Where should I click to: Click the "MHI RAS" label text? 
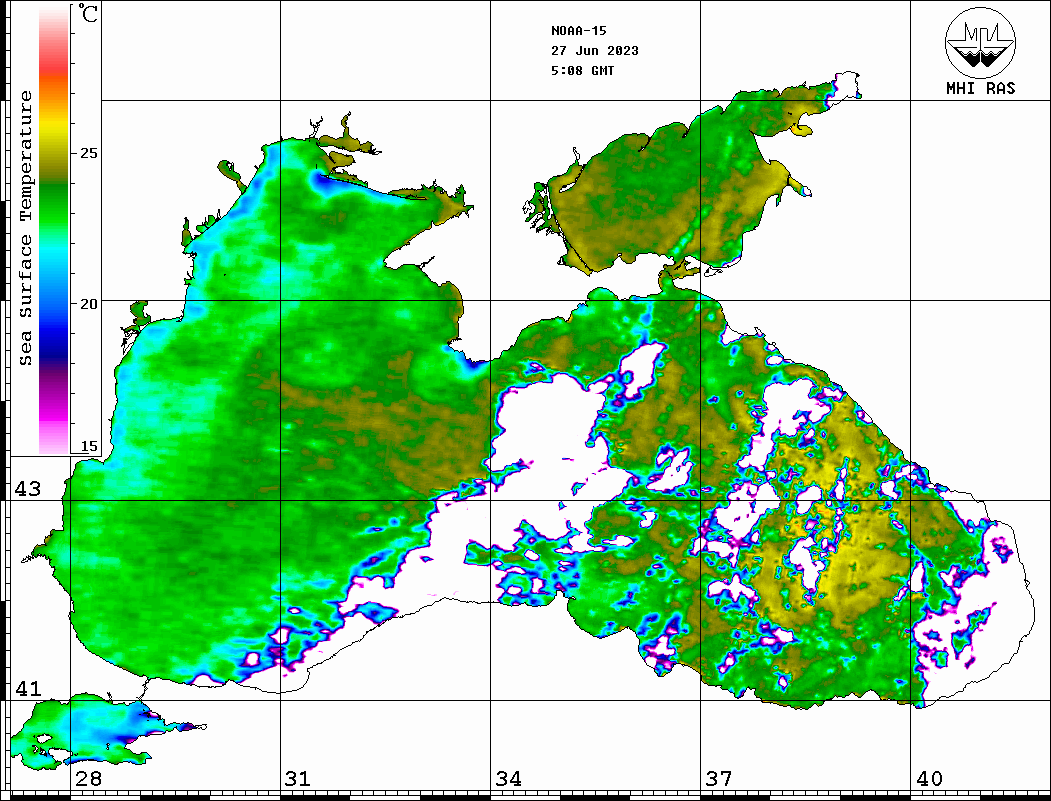(981, 88)
